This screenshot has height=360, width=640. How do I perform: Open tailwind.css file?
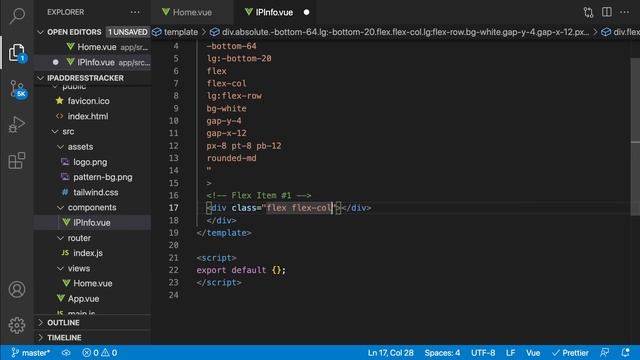(96, 192)
